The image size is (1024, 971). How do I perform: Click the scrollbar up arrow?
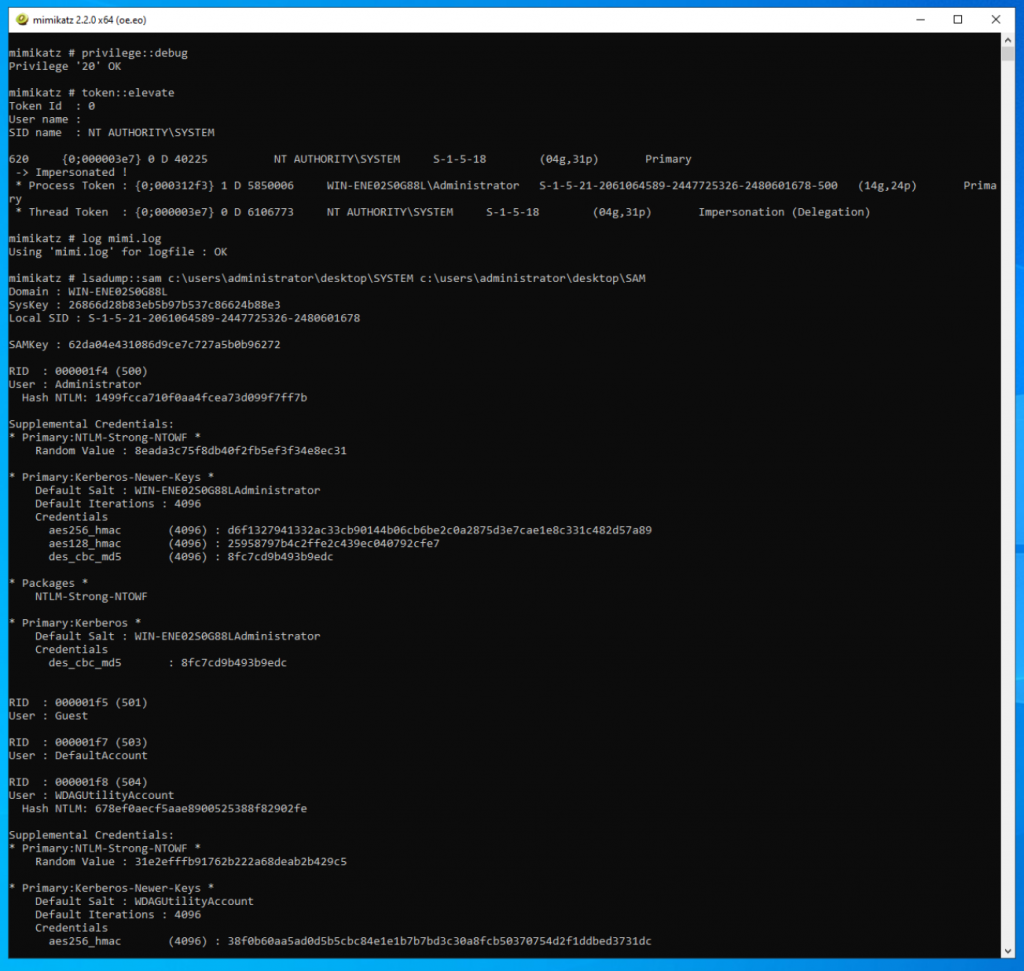pos(1008,40)
